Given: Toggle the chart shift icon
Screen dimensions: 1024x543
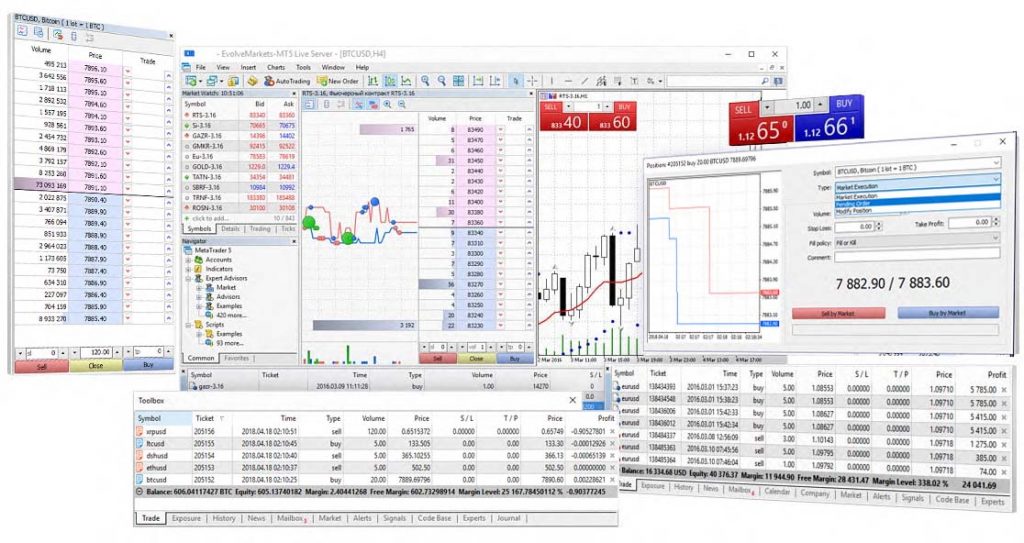Looking at the screenshot, I should [x=496, y=81].
